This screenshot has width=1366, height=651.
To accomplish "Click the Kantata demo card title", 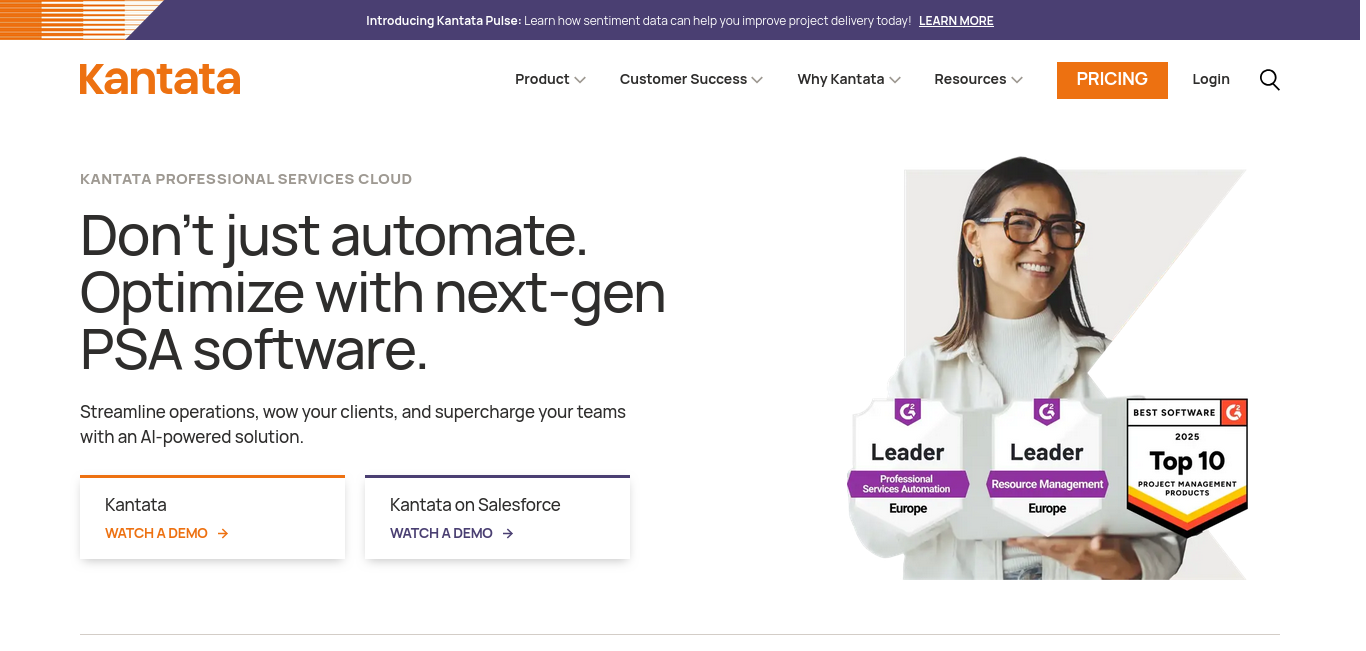I will (136, 505).
